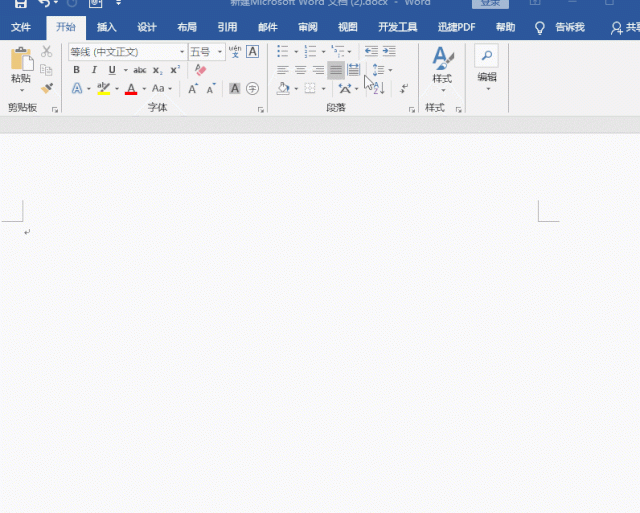Open the font size dropdown

(x=220, y=52)
